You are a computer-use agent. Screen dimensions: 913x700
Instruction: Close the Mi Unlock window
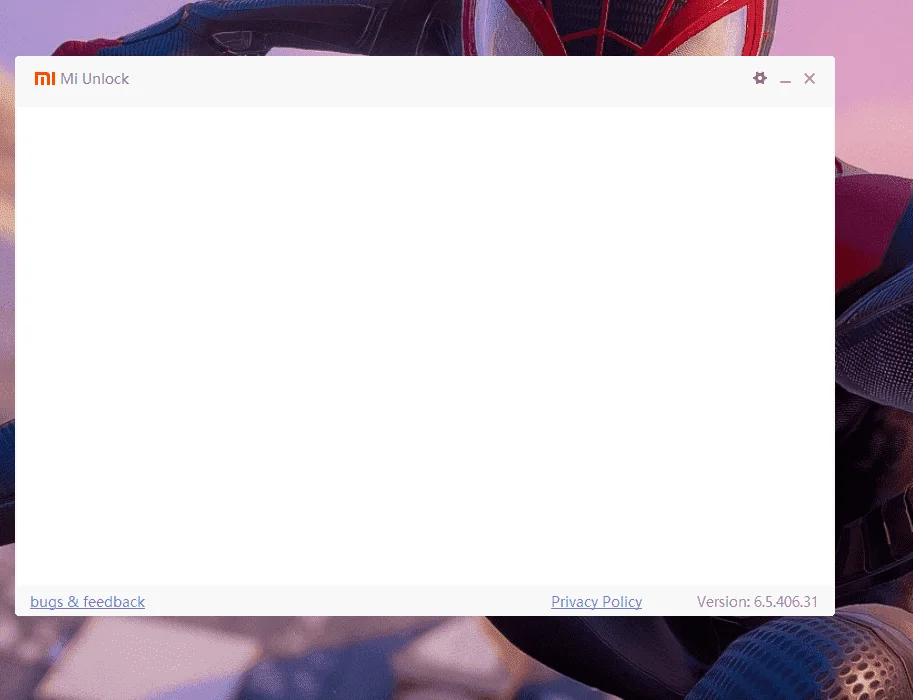tap(809, 79)
